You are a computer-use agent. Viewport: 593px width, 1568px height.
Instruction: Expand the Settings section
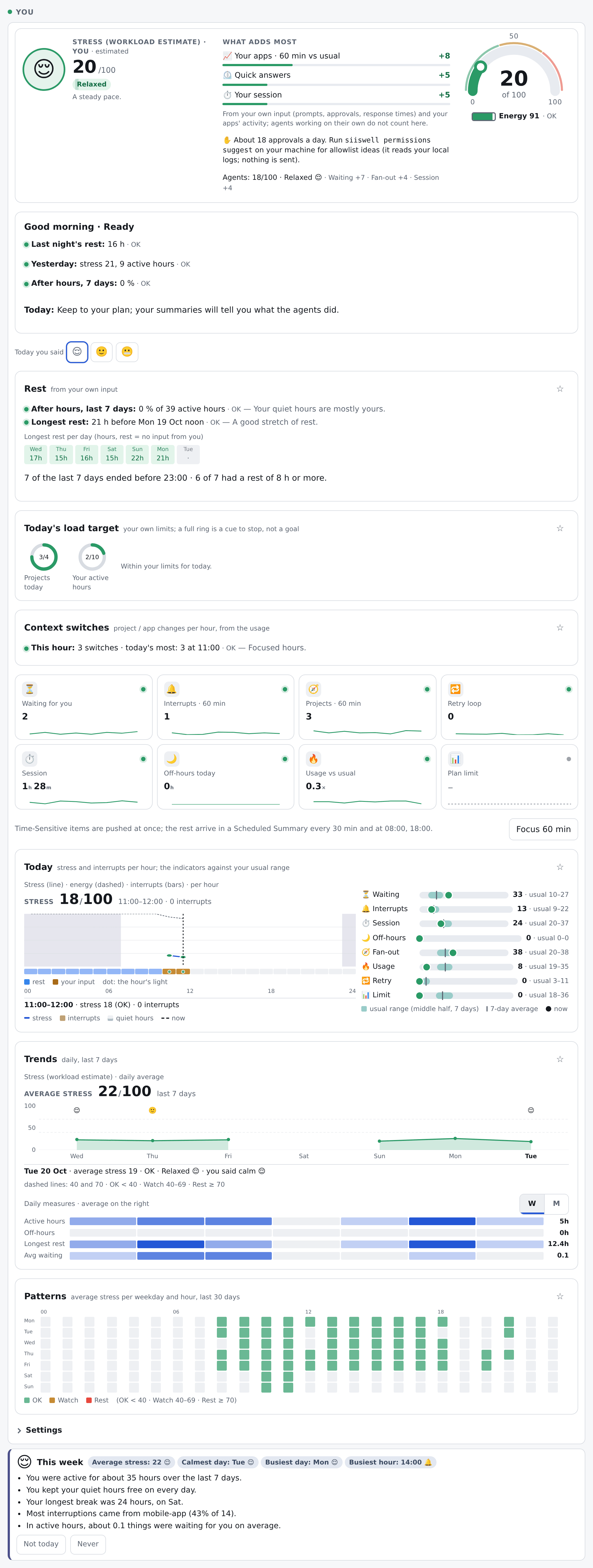[x=40, y=1430]
